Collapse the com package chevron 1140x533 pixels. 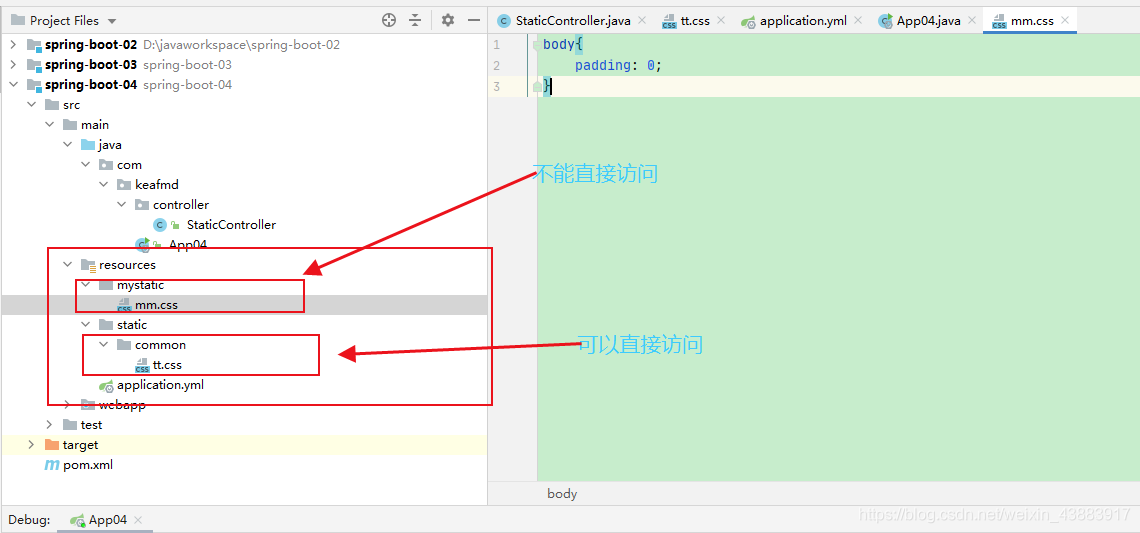86,165
